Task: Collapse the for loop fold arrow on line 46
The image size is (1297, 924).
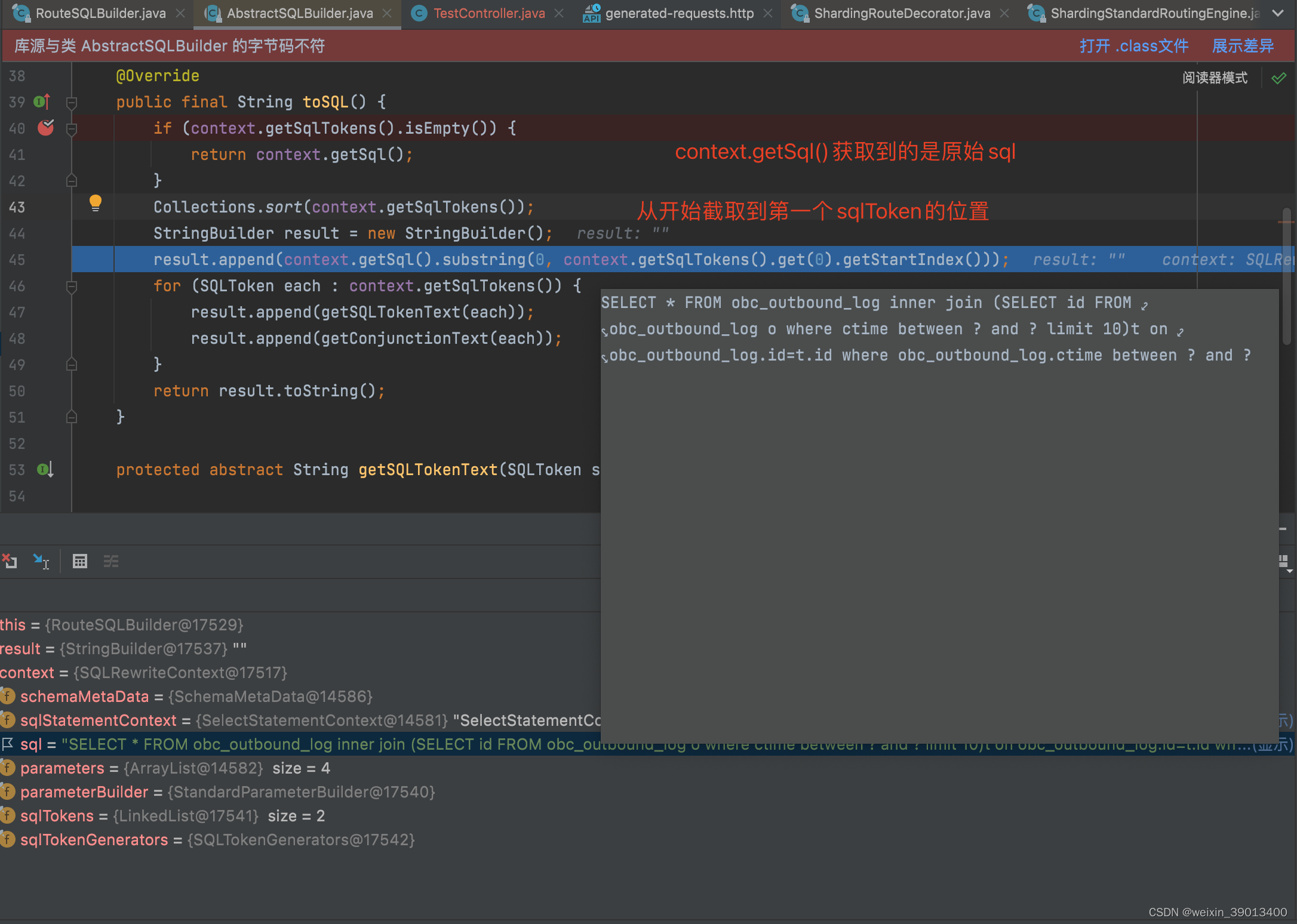Action: coord(71,286)
